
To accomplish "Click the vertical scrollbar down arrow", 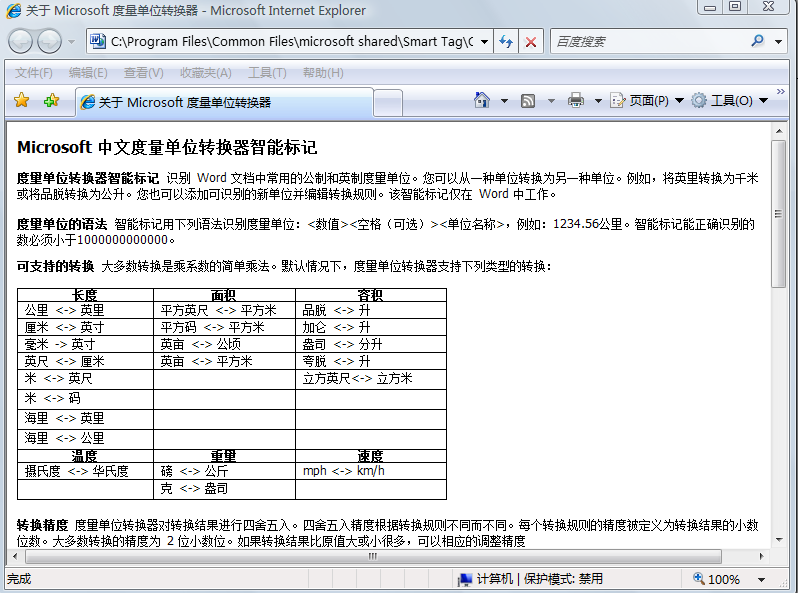I will click(x=779, y=540).
